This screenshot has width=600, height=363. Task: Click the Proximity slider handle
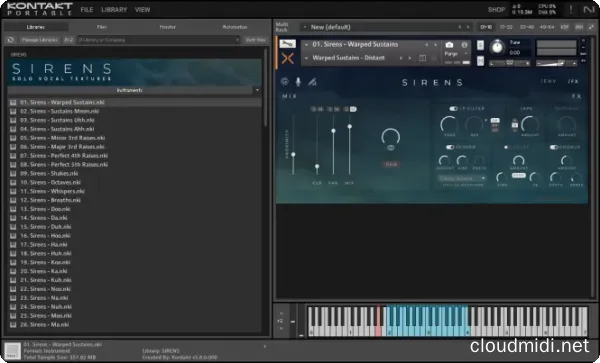pos(293,155)
